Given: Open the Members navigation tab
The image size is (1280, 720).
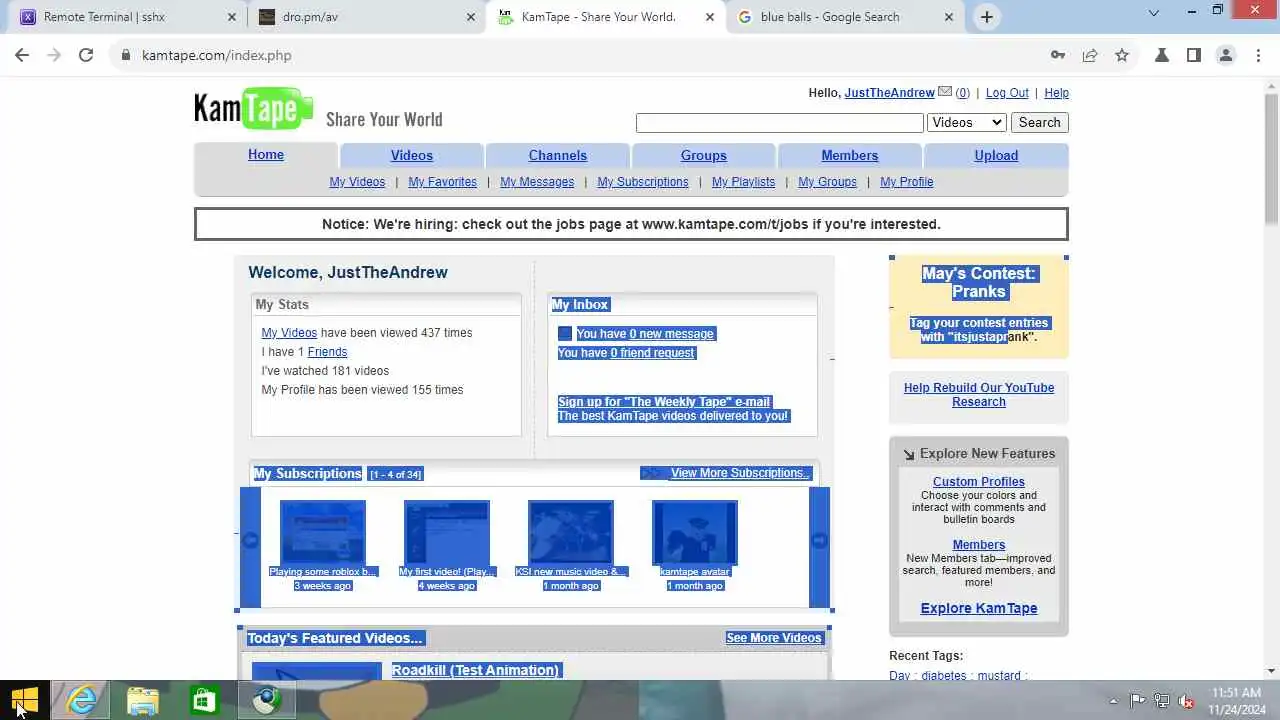Looking at the screenshot, I should click(850, 156).
